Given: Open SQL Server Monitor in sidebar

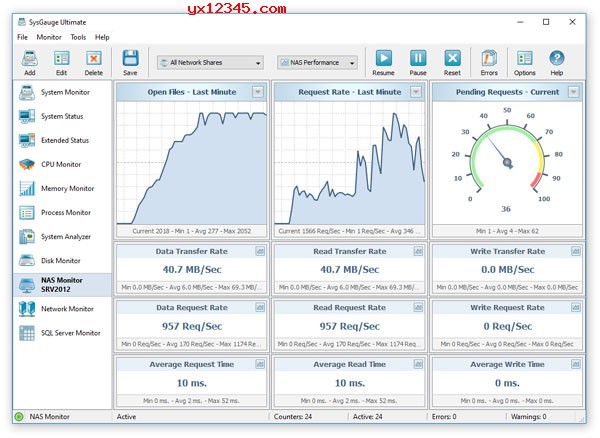Looking at the screenshot, I should pyautogui.click(x=62, y=333).
